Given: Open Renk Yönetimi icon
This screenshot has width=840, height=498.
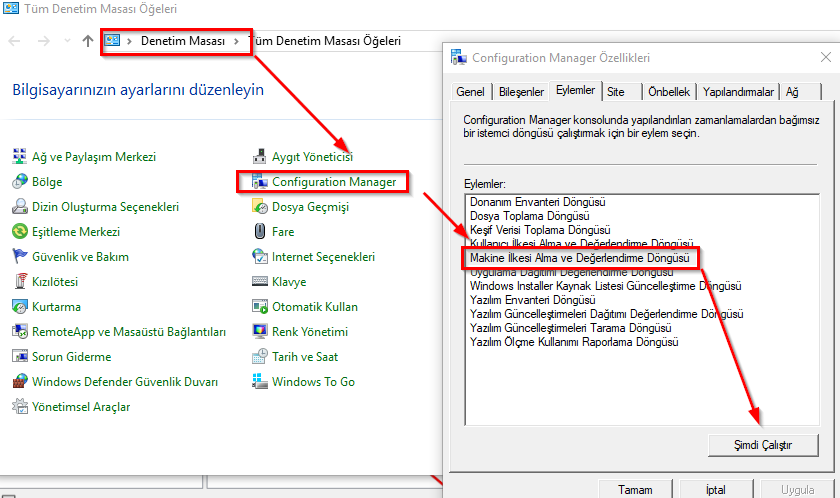Looking at the screenshot, I should click(x=260, y=332).
